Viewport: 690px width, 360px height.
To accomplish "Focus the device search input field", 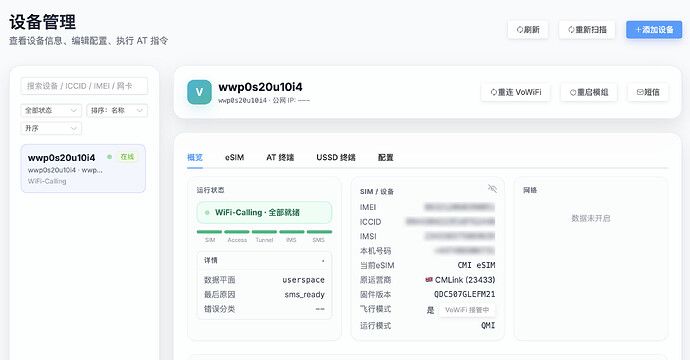I will tap(84, 86).
